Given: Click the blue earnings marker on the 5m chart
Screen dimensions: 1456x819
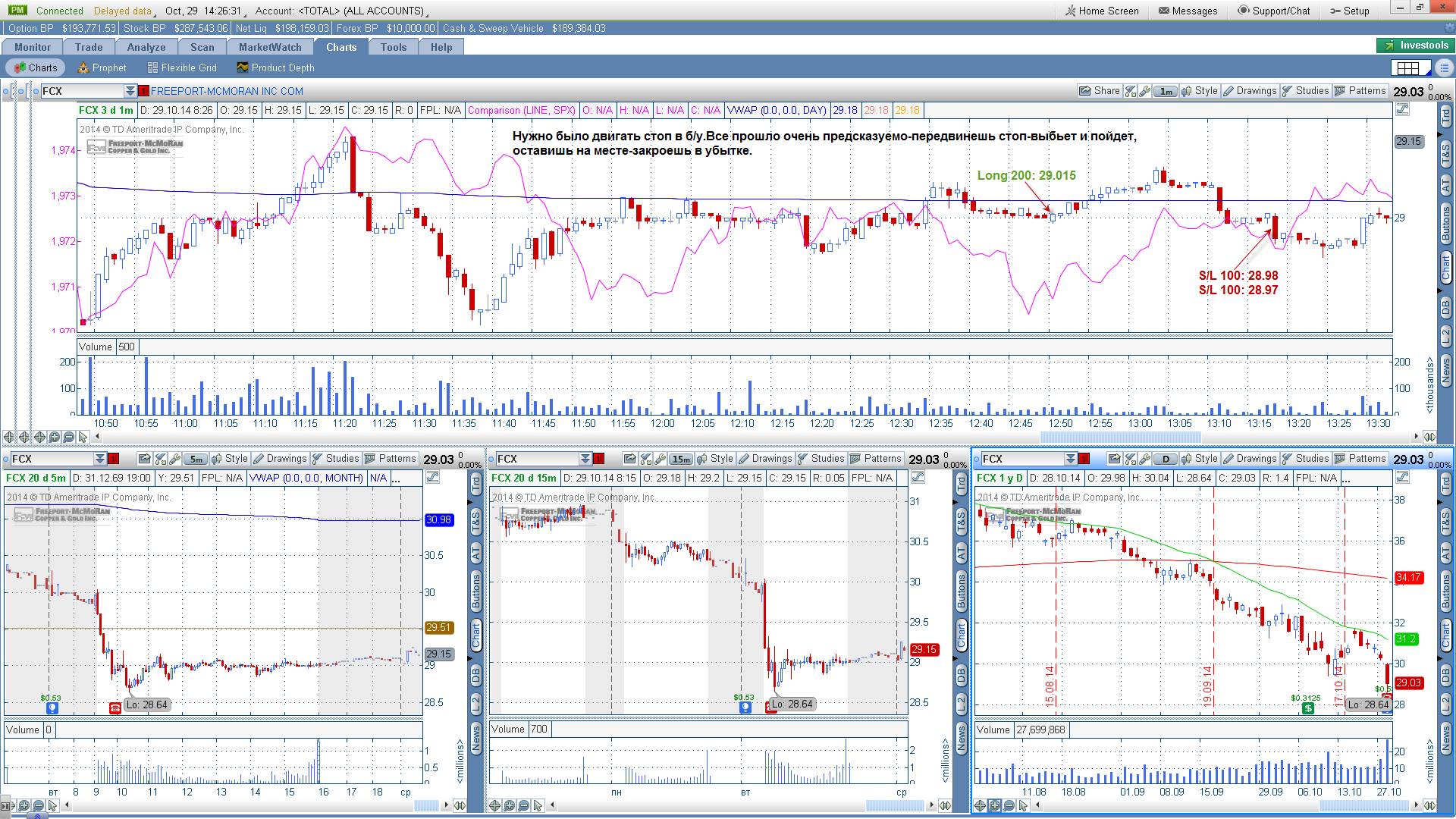Looking at the screenshot, I should pos(52,708).
